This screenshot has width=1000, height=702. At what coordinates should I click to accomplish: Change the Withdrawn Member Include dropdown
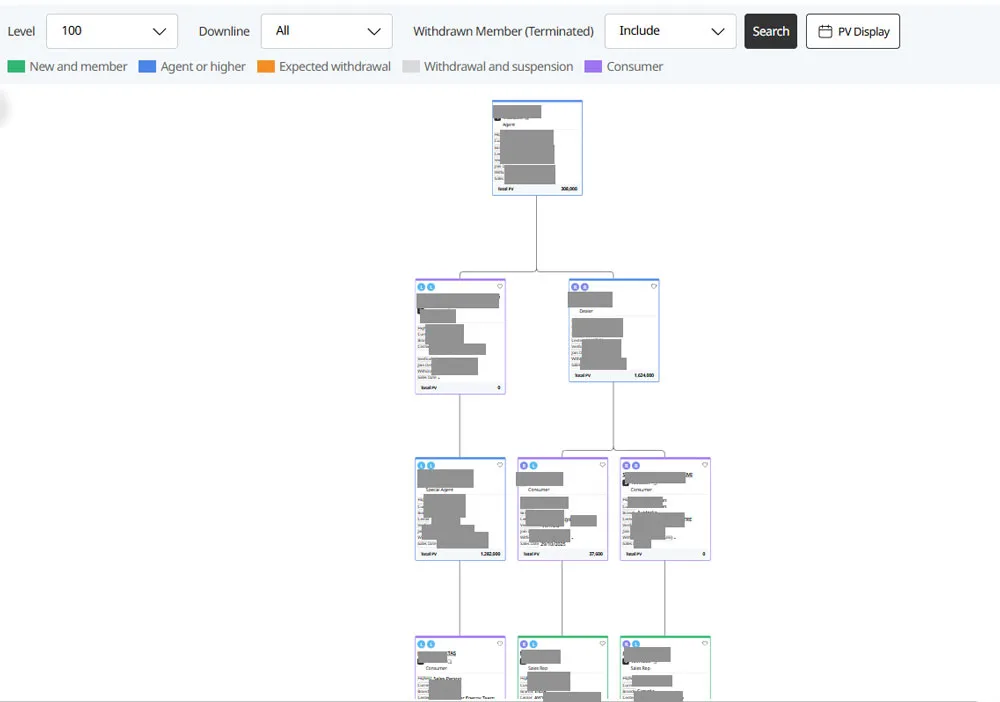point(669,31)
